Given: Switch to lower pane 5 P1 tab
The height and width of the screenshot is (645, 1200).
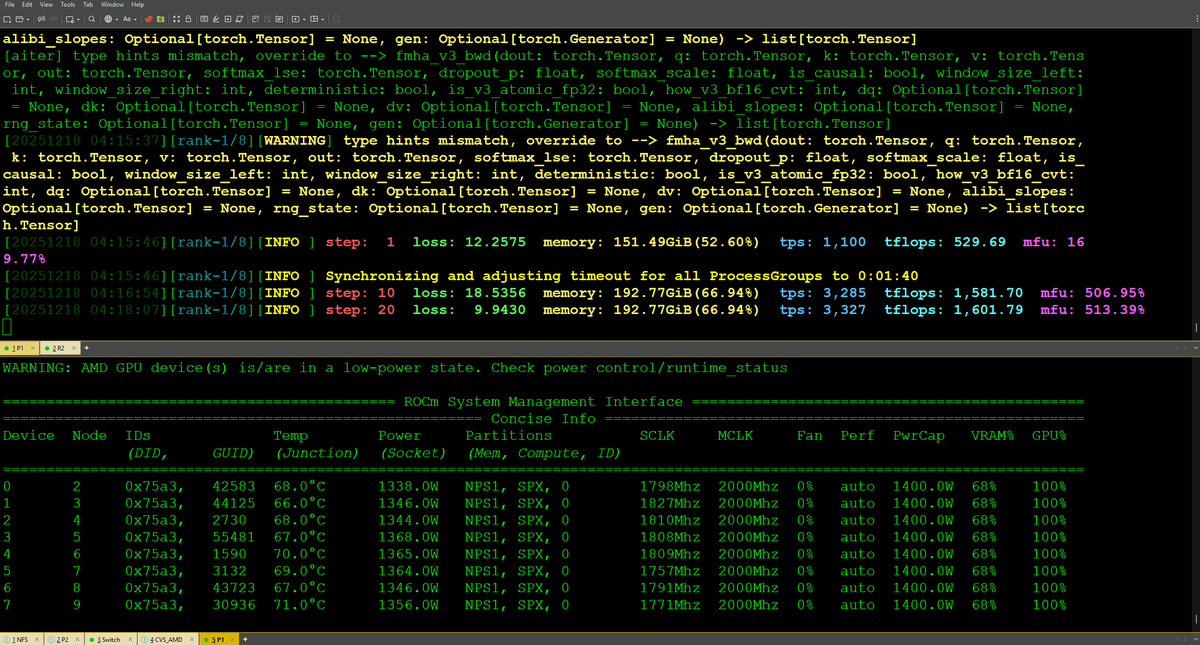Looking at the screenshot, I should (219, 639).
